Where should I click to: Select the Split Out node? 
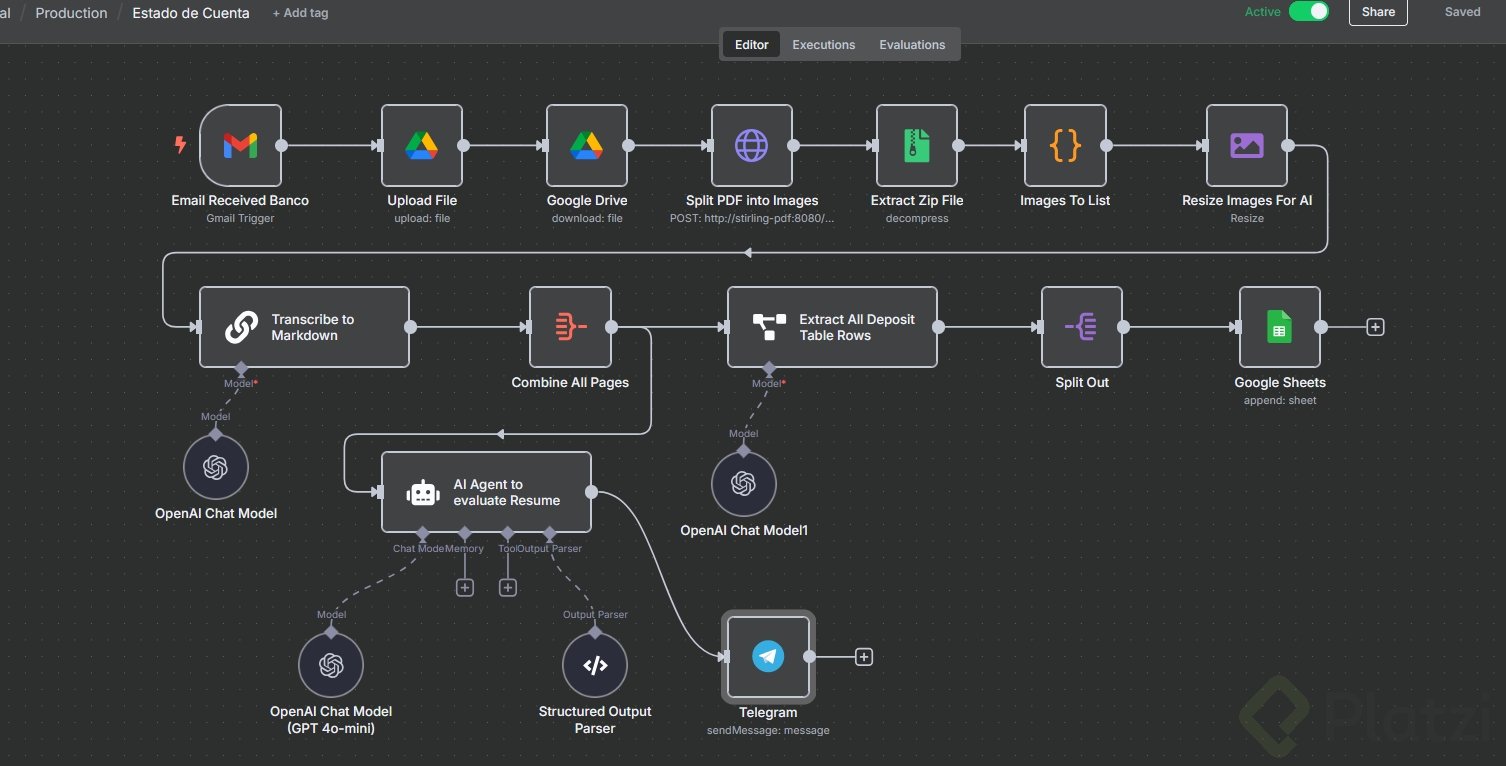click(x=1082, y=327)
